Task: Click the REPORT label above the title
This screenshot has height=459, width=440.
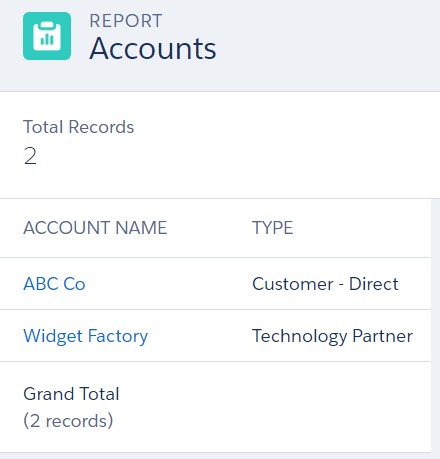Action: tap(126, 21)
